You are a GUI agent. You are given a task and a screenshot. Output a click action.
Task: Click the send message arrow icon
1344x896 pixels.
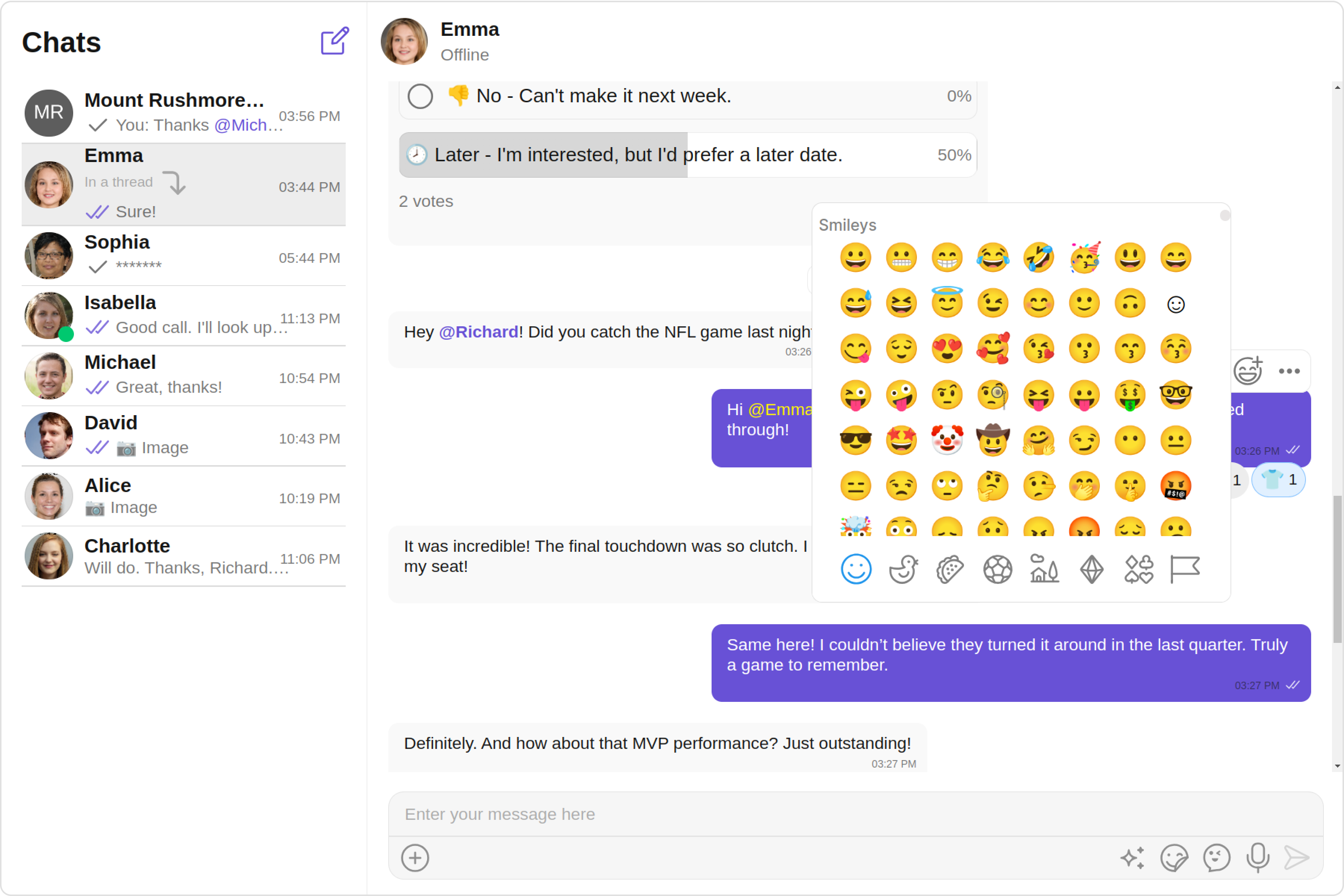pyautogui.click(x=1296, y=857)
